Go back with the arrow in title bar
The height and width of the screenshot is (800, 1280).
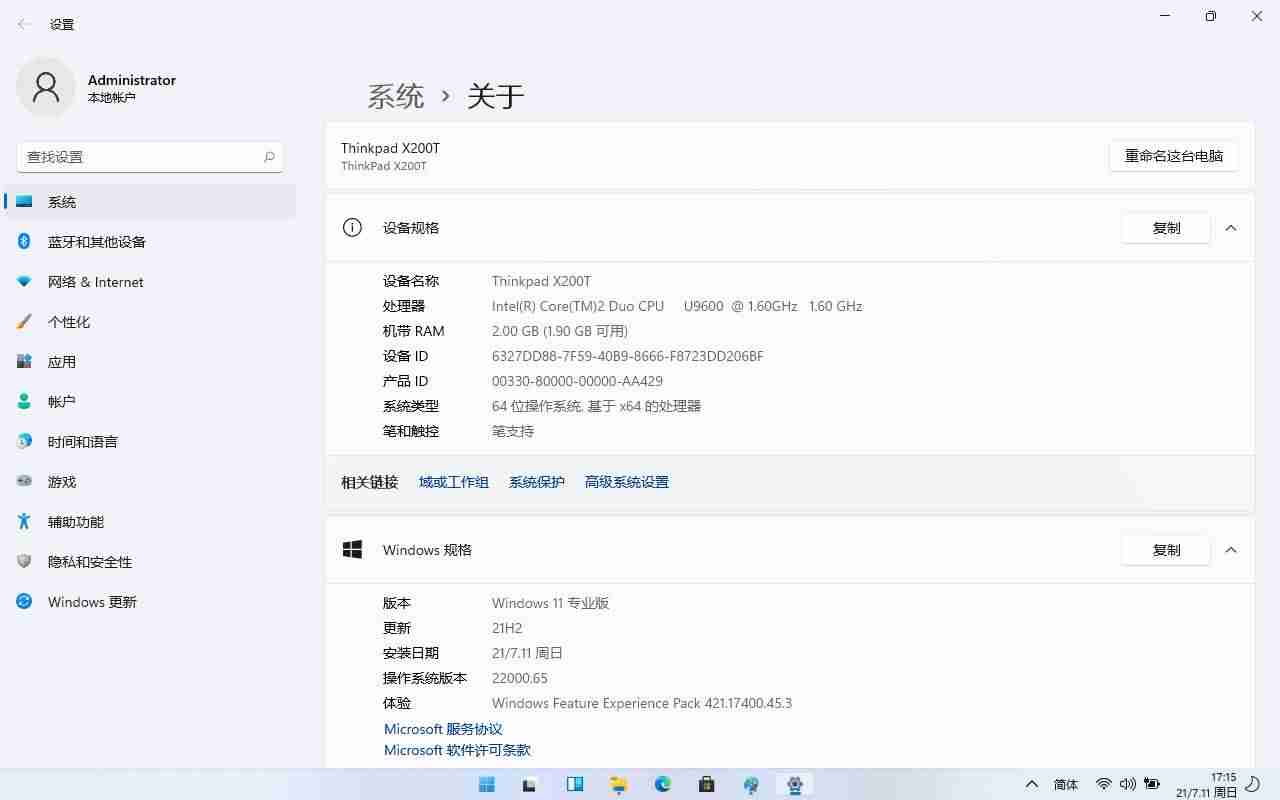25,24
